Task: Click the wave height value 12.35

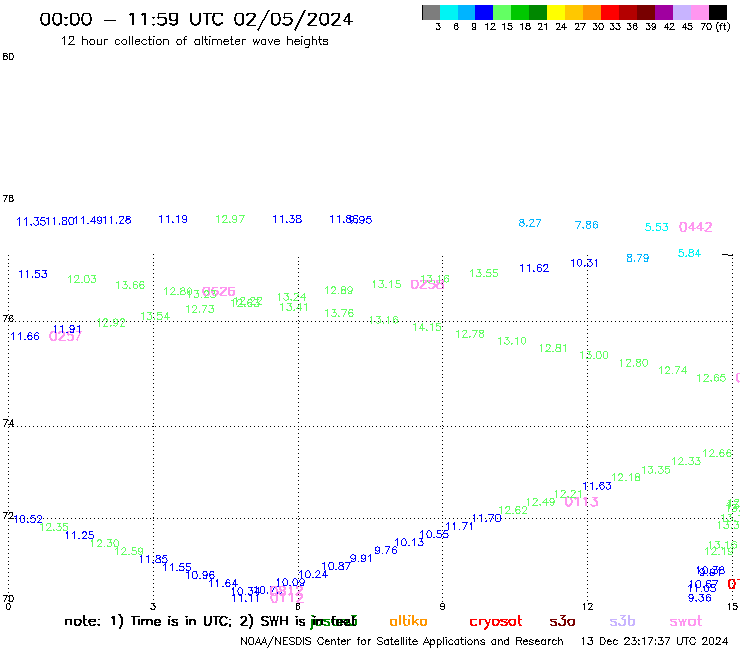Action: click(x=54, y=527)
